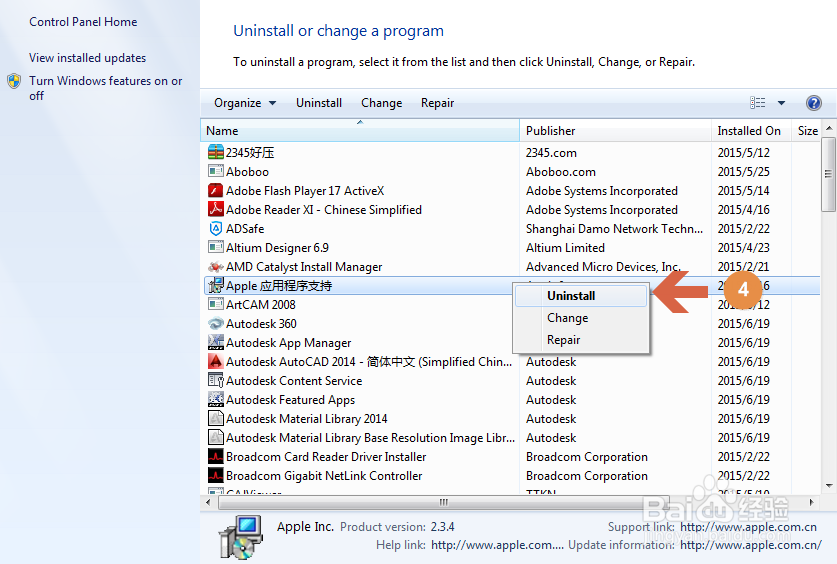837x564 pixels.
Task: Click the vertical scrollbar thumb
Action: (828, 174)
